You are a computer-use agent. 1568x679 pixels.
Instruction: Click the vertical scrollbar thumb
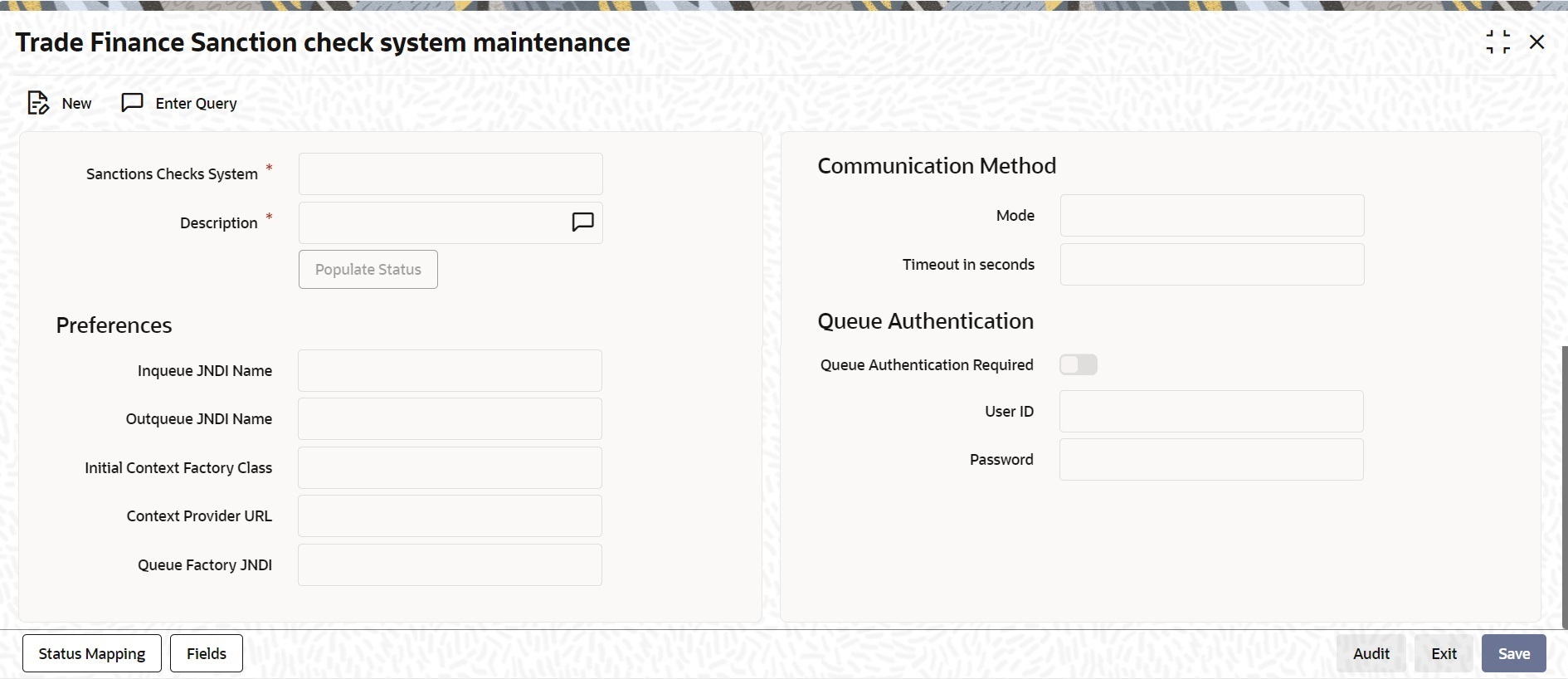1565,487
